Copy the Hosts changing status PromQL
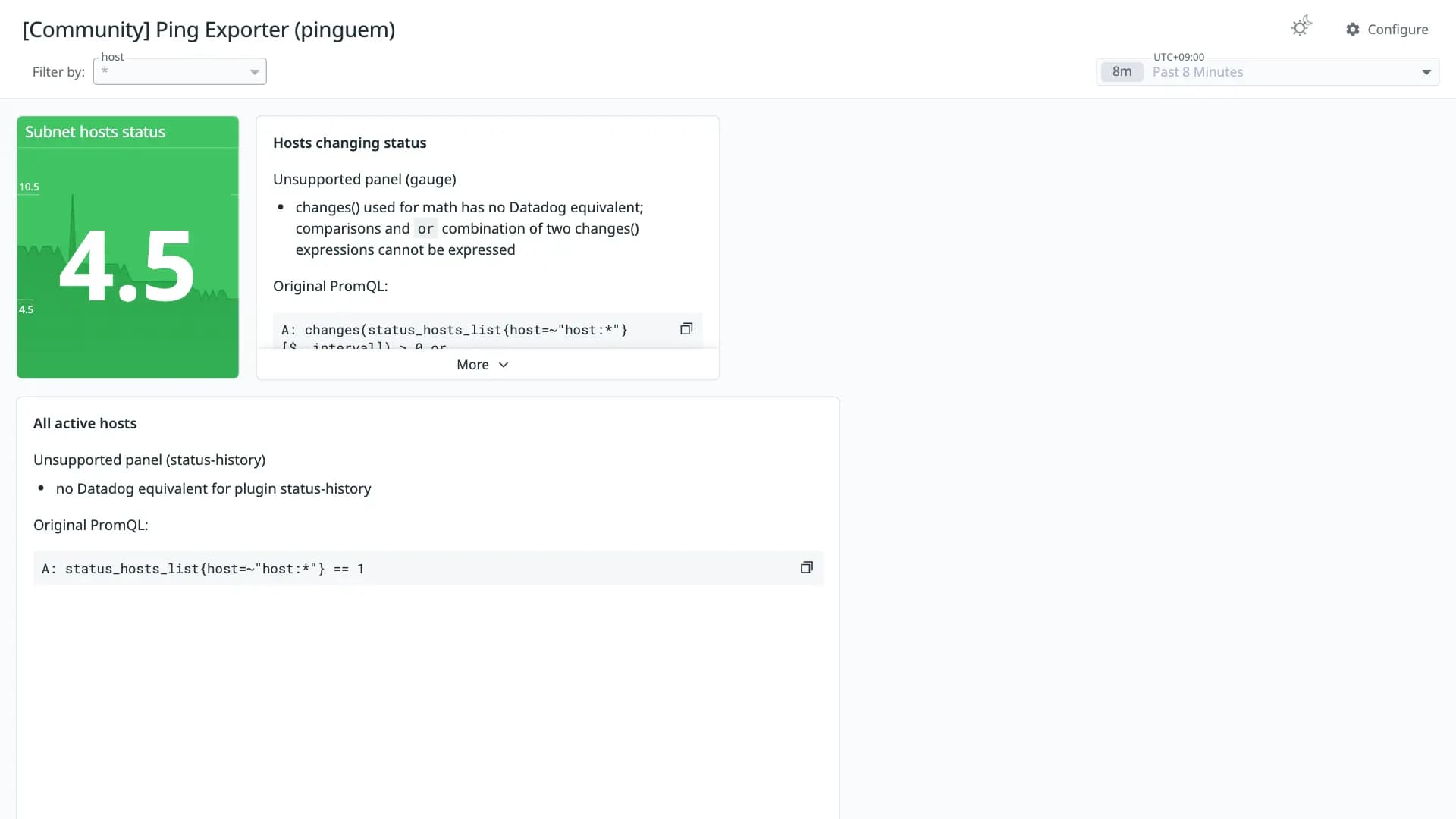1456x819 pixels. point(686,329)
